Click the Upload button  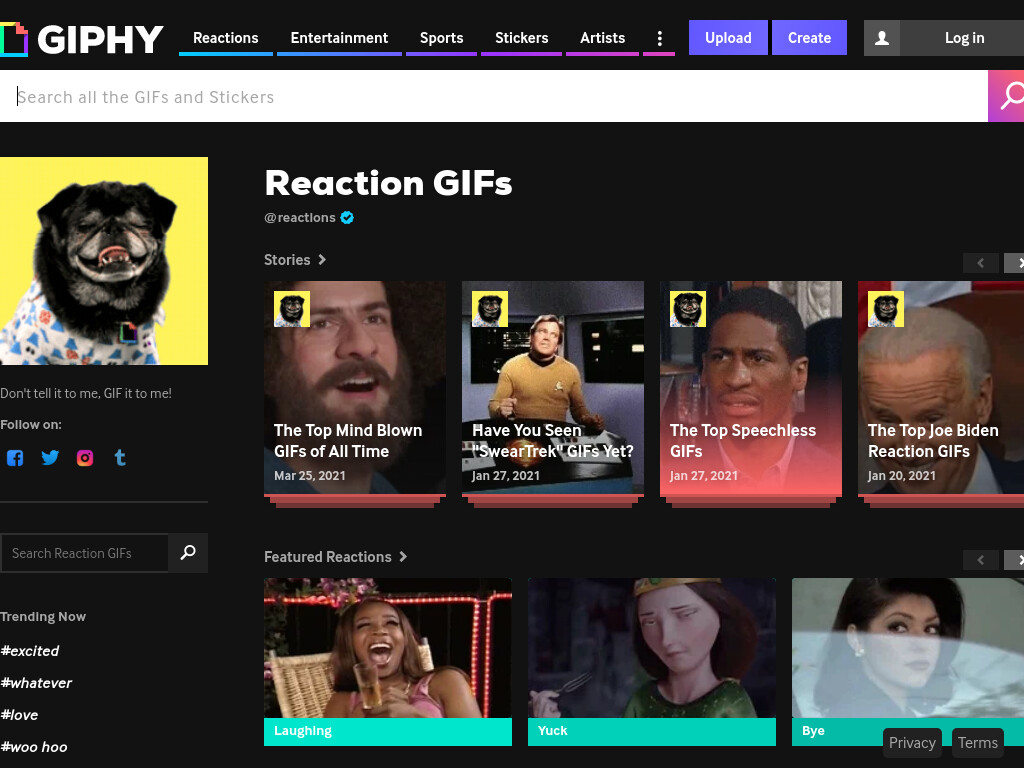tap(728, 38)
